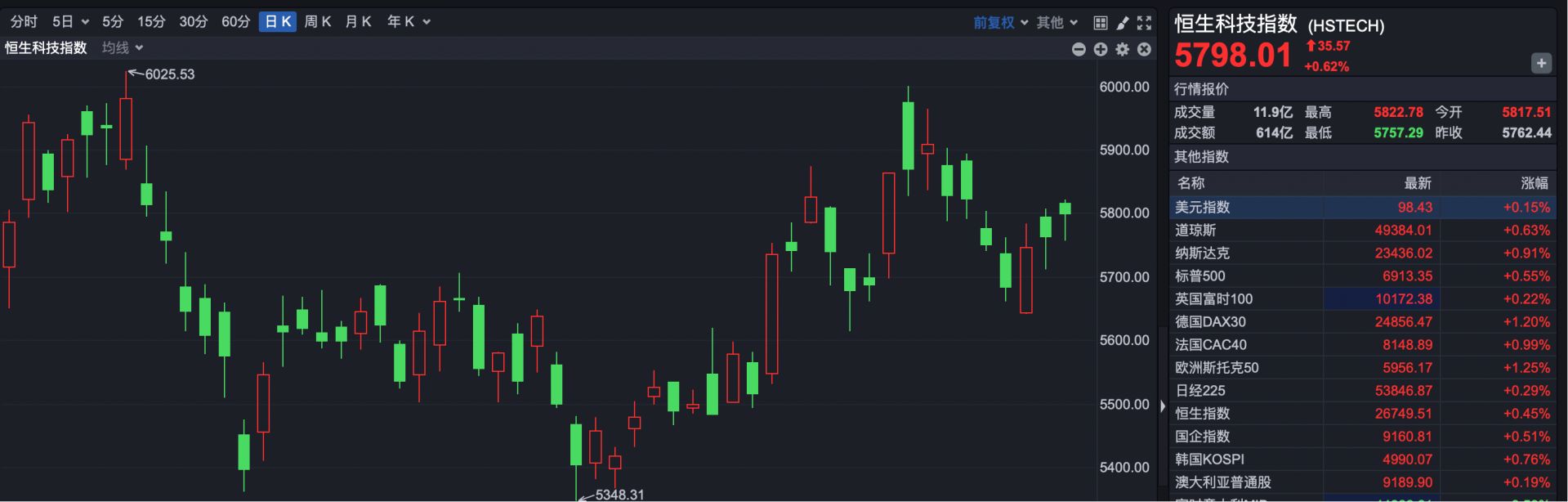Open the multi-chart grid layout icon
Screen dimensions: 1568x502
point(1101,23)
